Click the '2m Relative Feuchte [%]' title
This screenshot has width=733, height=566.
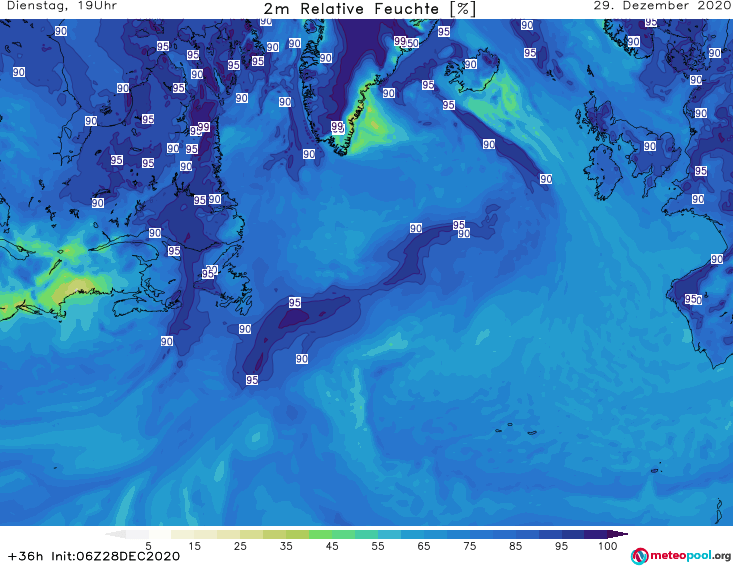[370, 9]
